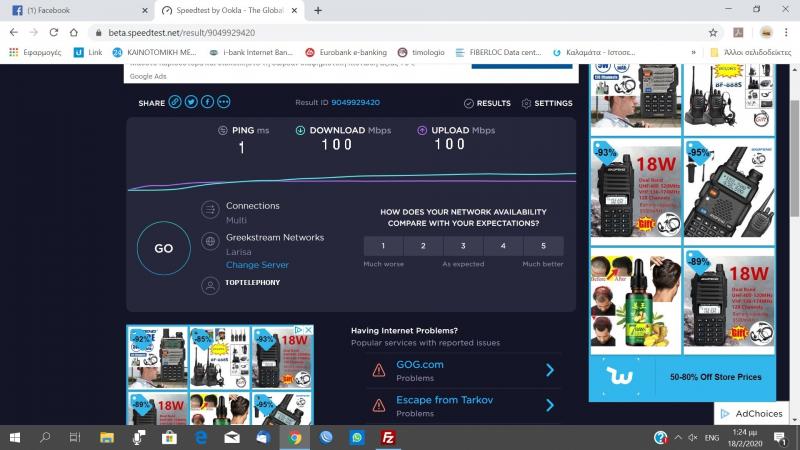Start the test with GO button
Screen dimensions: 800x450
point(164,248)
